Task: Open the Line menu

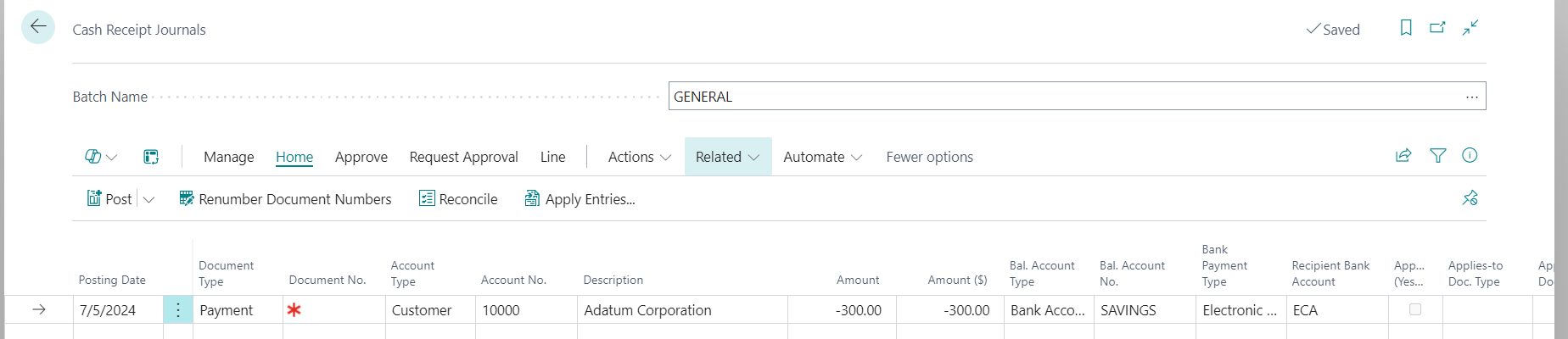Action: click(x=552, y=157)
